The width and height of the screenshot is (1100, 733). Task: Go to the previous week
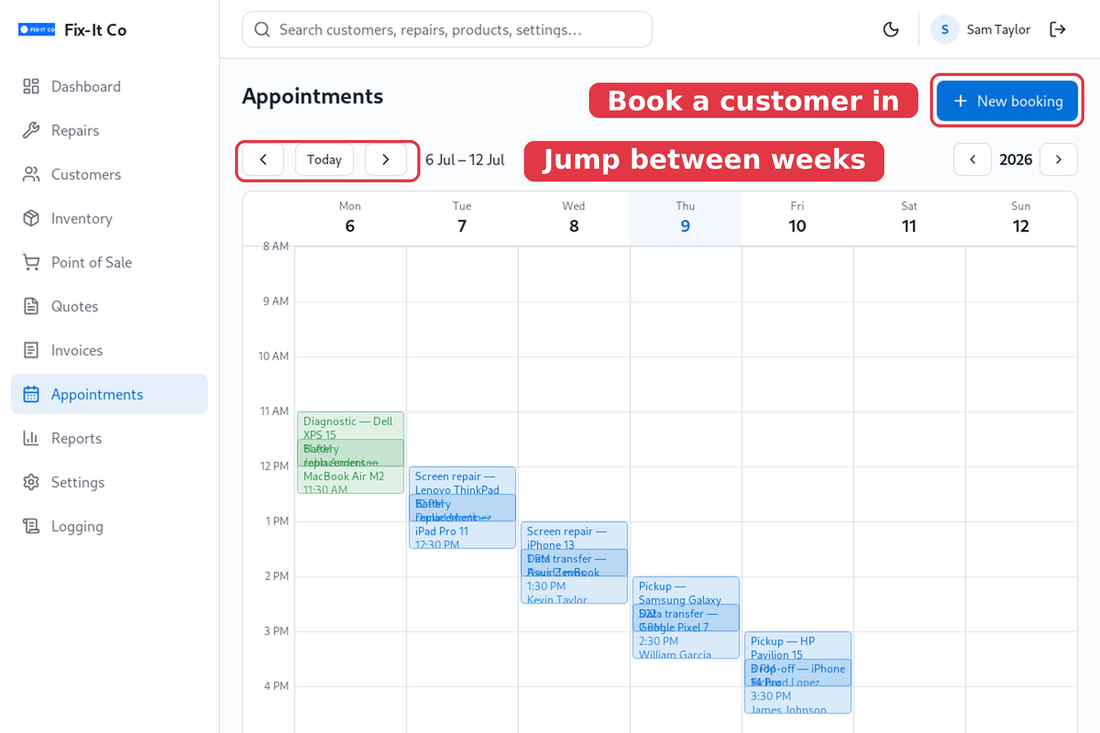click(x=263, y=160)
